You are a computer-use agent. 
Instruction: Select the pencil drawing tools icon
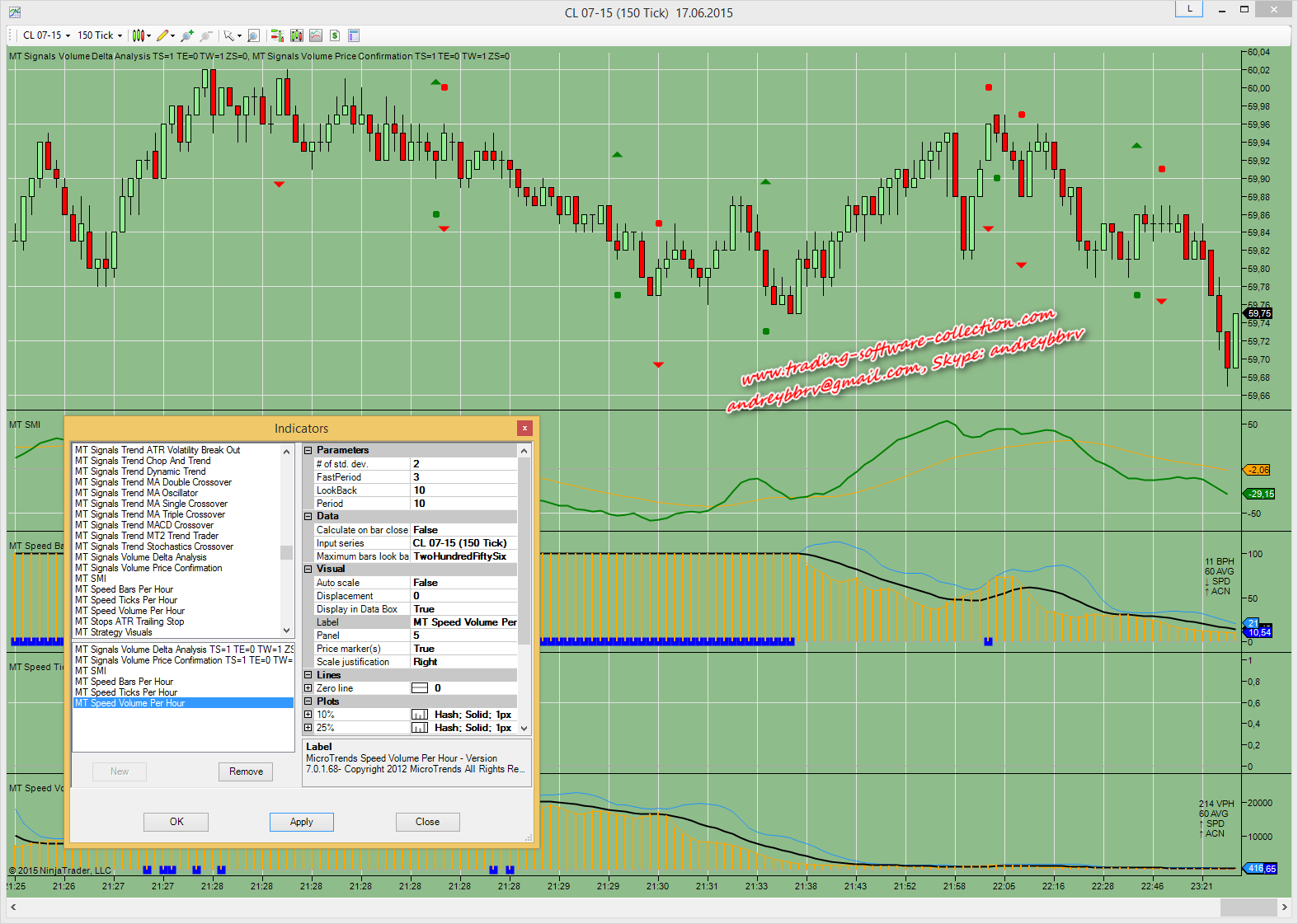point(162,35)
